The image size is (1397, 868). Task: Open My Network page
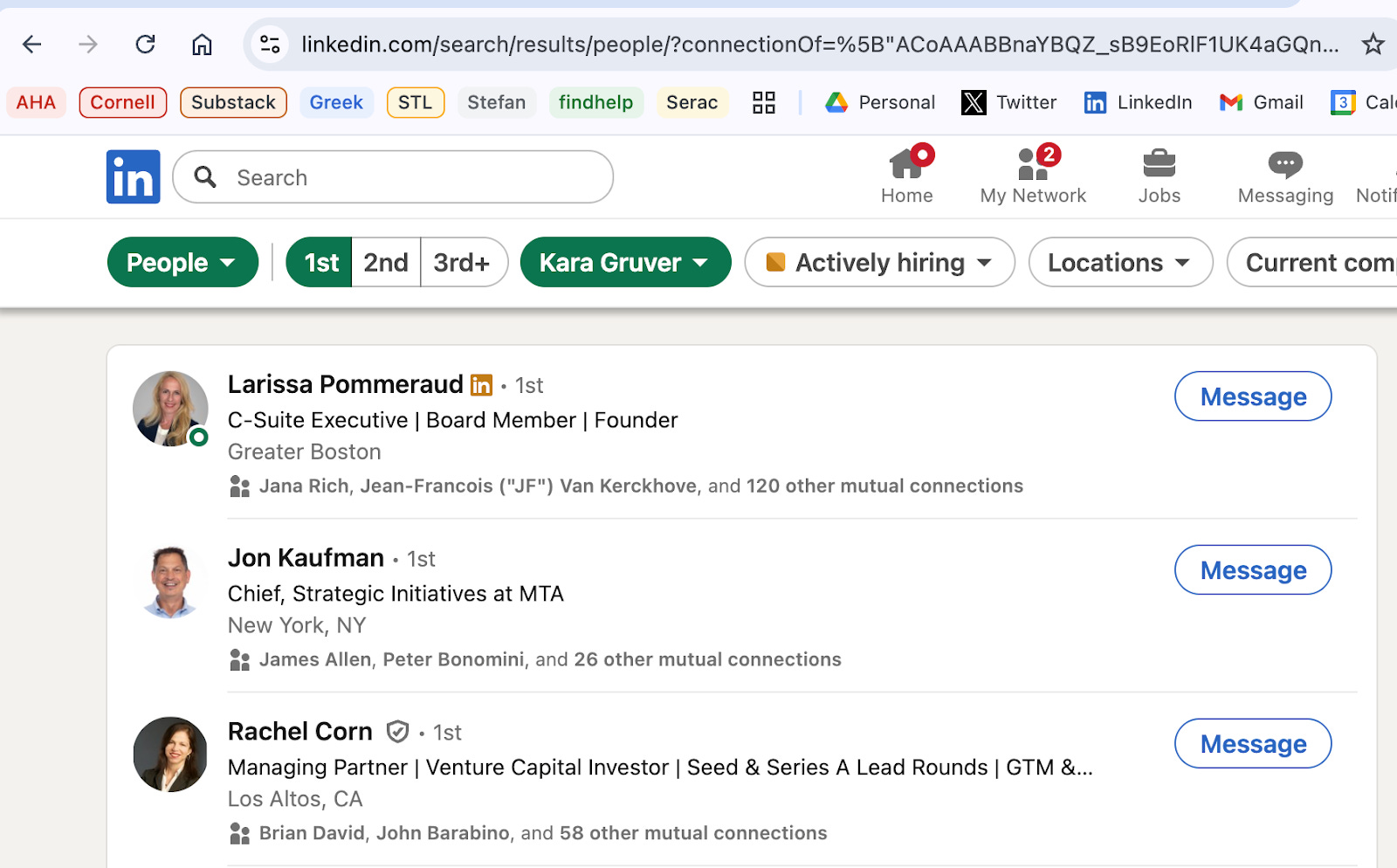tap(1033, 175)
